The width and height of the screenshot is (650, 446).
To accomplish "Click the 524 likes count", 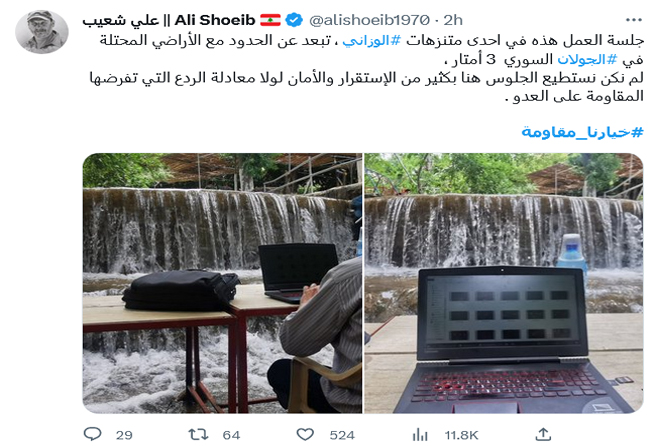I will (x=342, y=435).
